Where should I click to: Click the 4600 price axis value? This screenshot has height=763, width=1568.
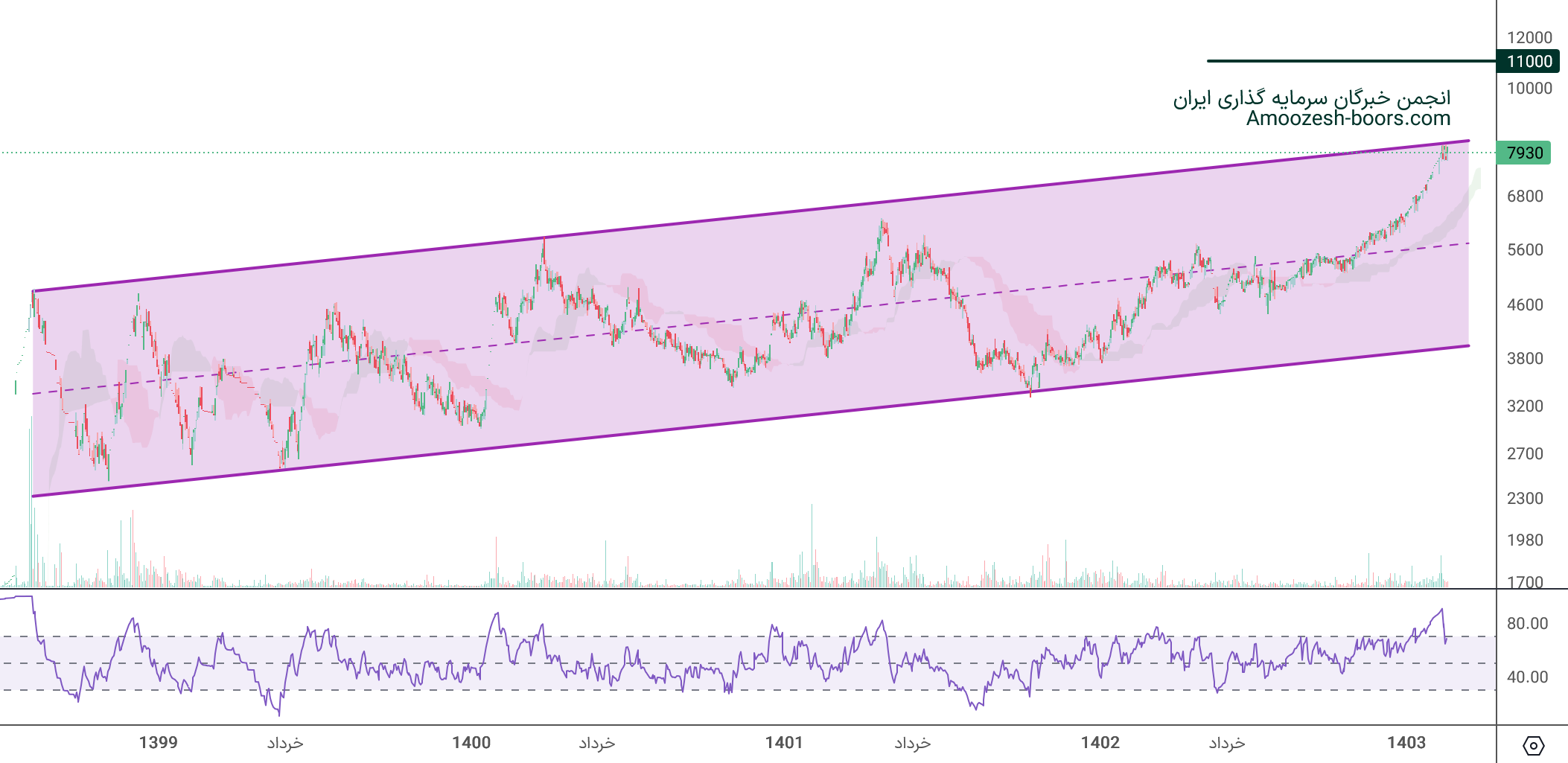click(x=1525, y=304)
